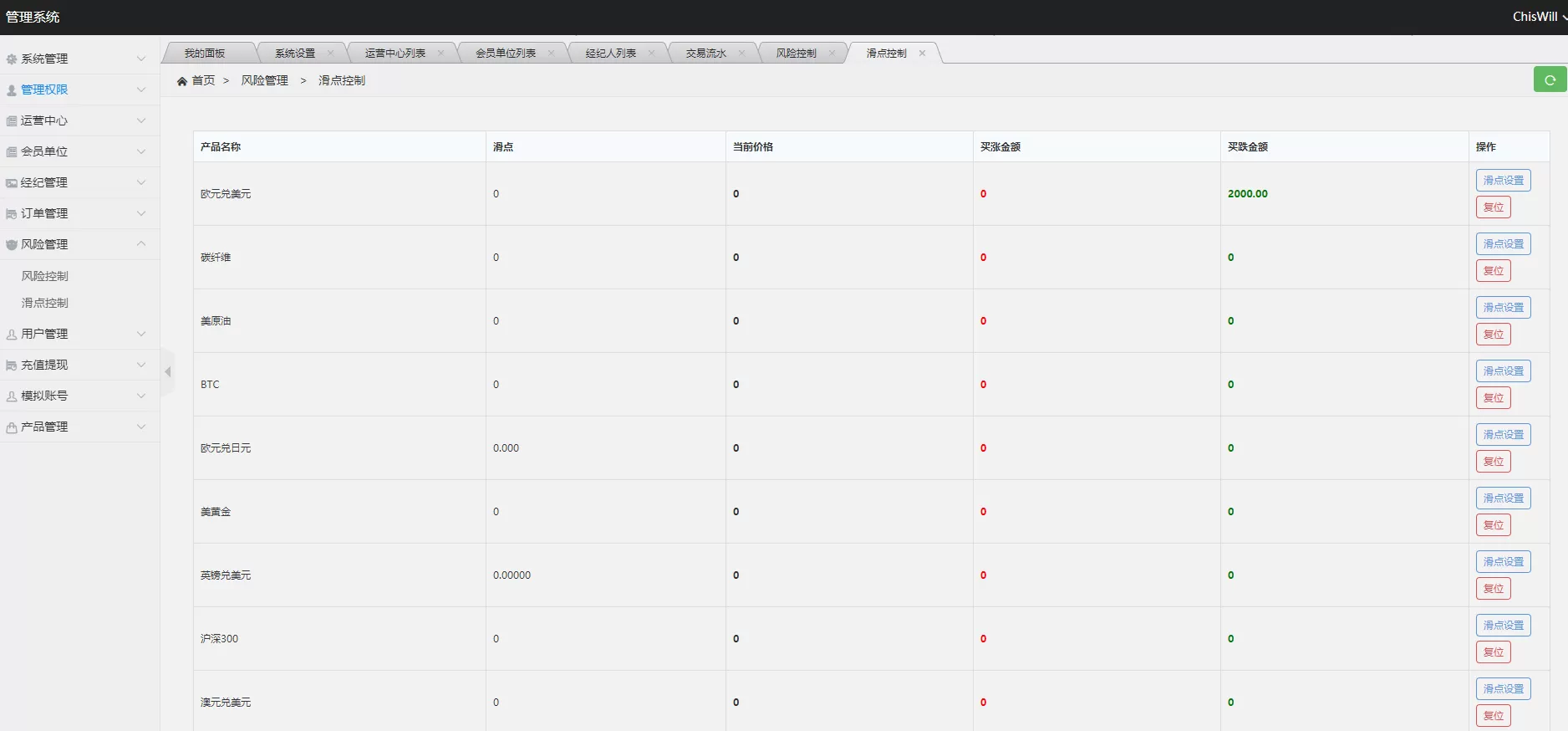Click 复位 for 欧元兑日元
This screenshot has height=731, width=1568.
click(1493, 461)
